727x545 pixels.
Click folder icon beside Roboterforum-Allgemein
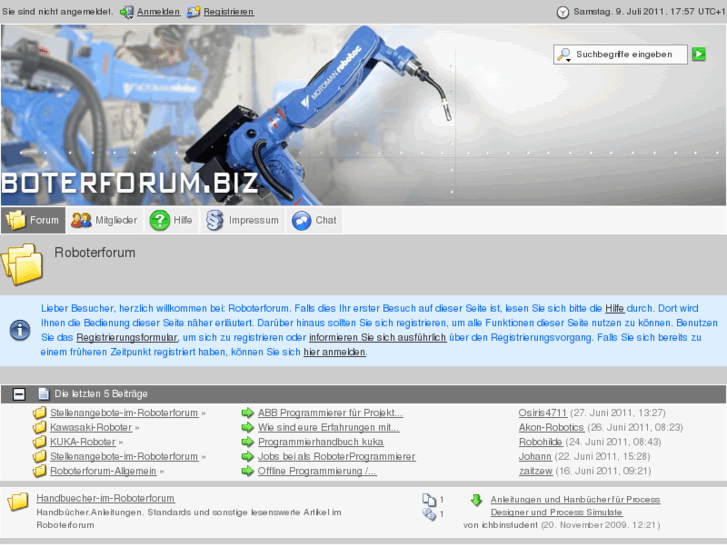pyautogui.click(x=39, y=471)
